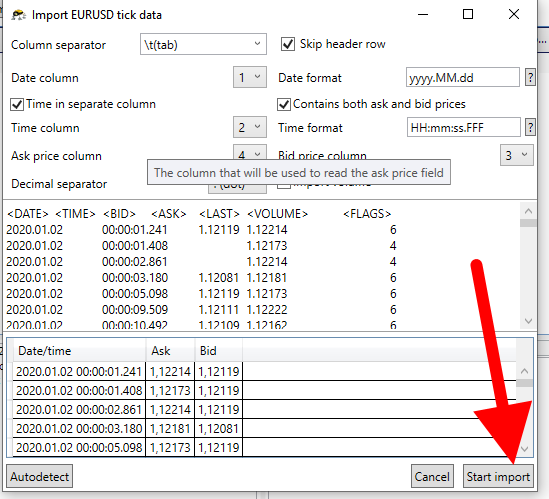Click raw time value 00:00:09.509
549x499 pixels.
click(x=135, y=310)
